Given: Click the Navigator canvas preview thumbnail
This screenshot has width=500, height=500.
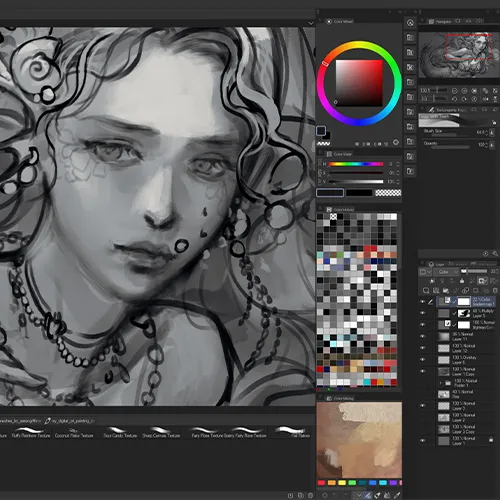Looking at the screenshot, I should point(459,55).
